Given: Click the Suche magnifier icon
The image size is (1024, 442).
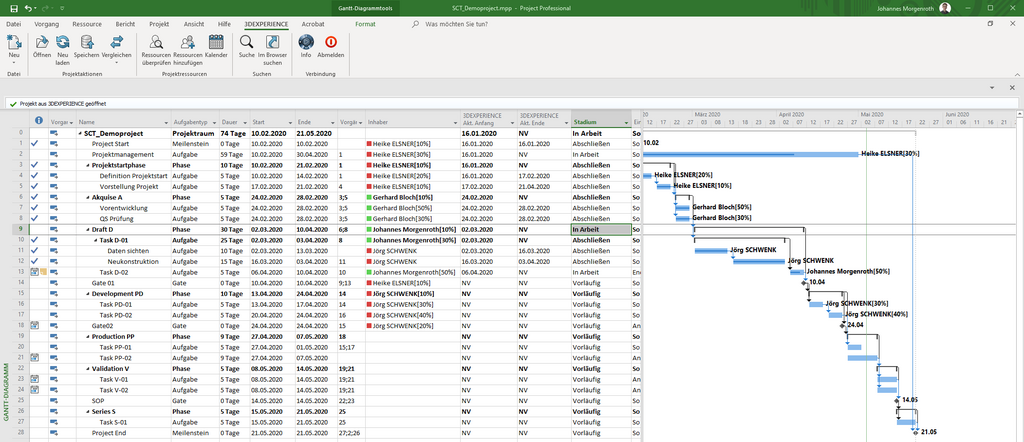Looking at the screenshot, I should pyautogui.click(x=247, y=42).
